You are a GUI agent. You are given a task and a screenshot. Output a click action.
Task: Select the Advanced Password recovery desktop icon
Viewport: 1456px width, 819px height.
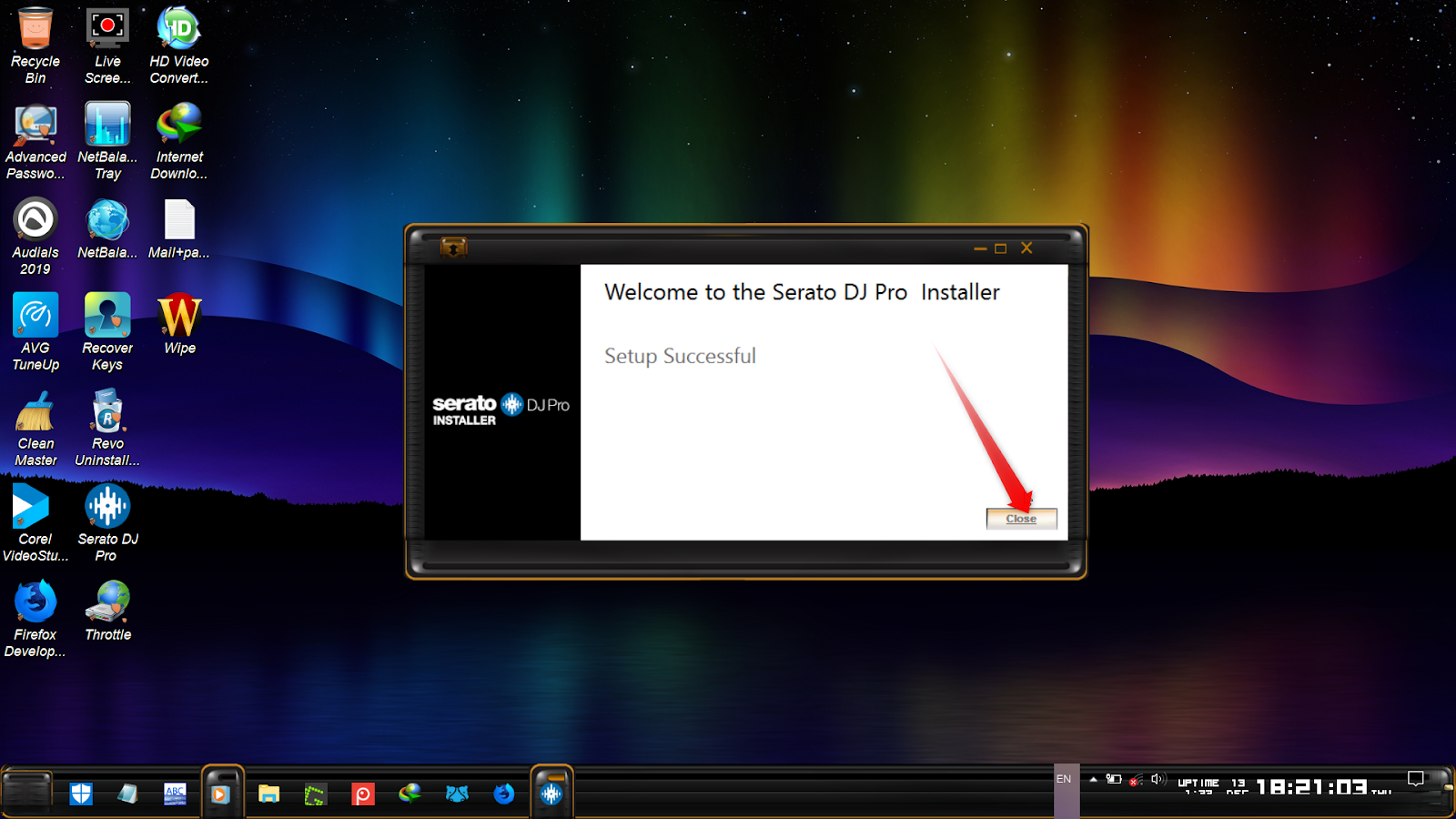pos(35,141)
